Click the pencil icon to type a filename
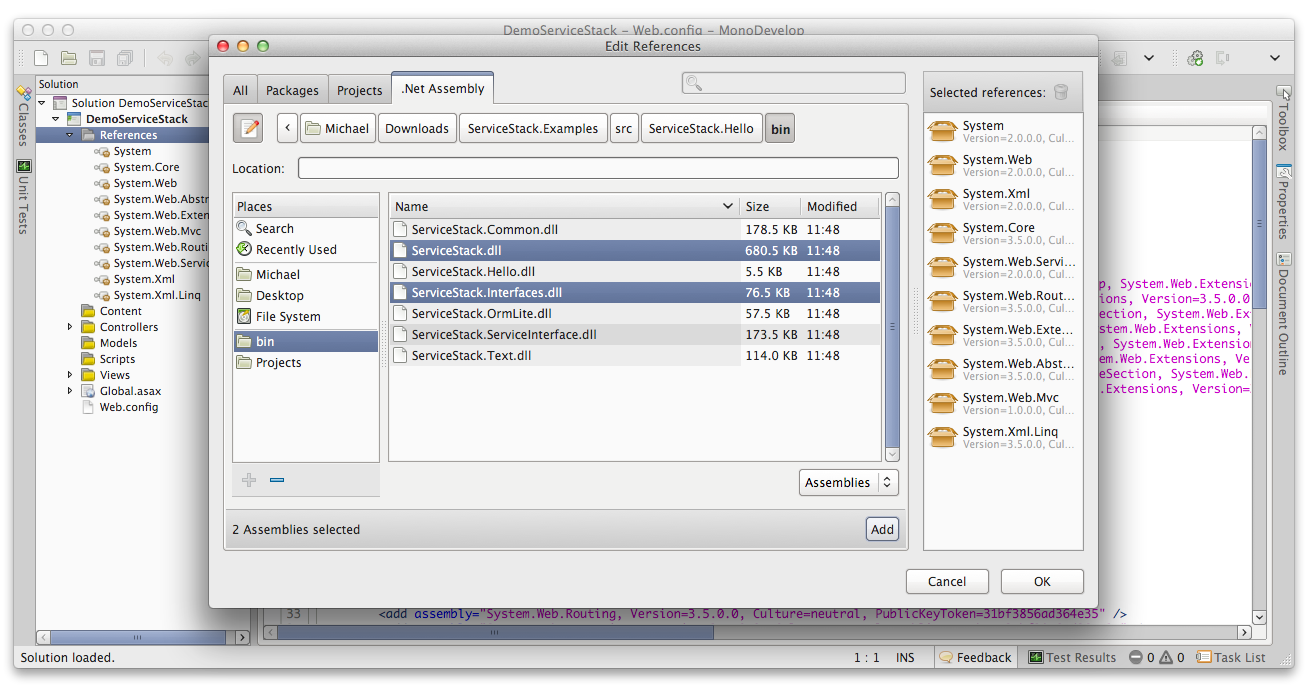The width and height of the screenshot is (1308, 688). tap(247, 127)
